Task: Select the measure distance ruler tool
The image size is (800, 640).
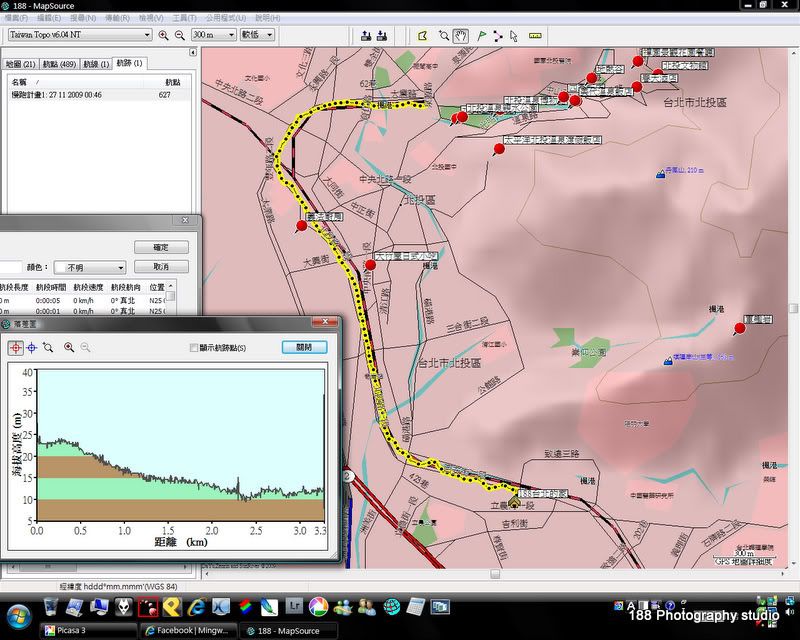Action: [x=535, y=35]
